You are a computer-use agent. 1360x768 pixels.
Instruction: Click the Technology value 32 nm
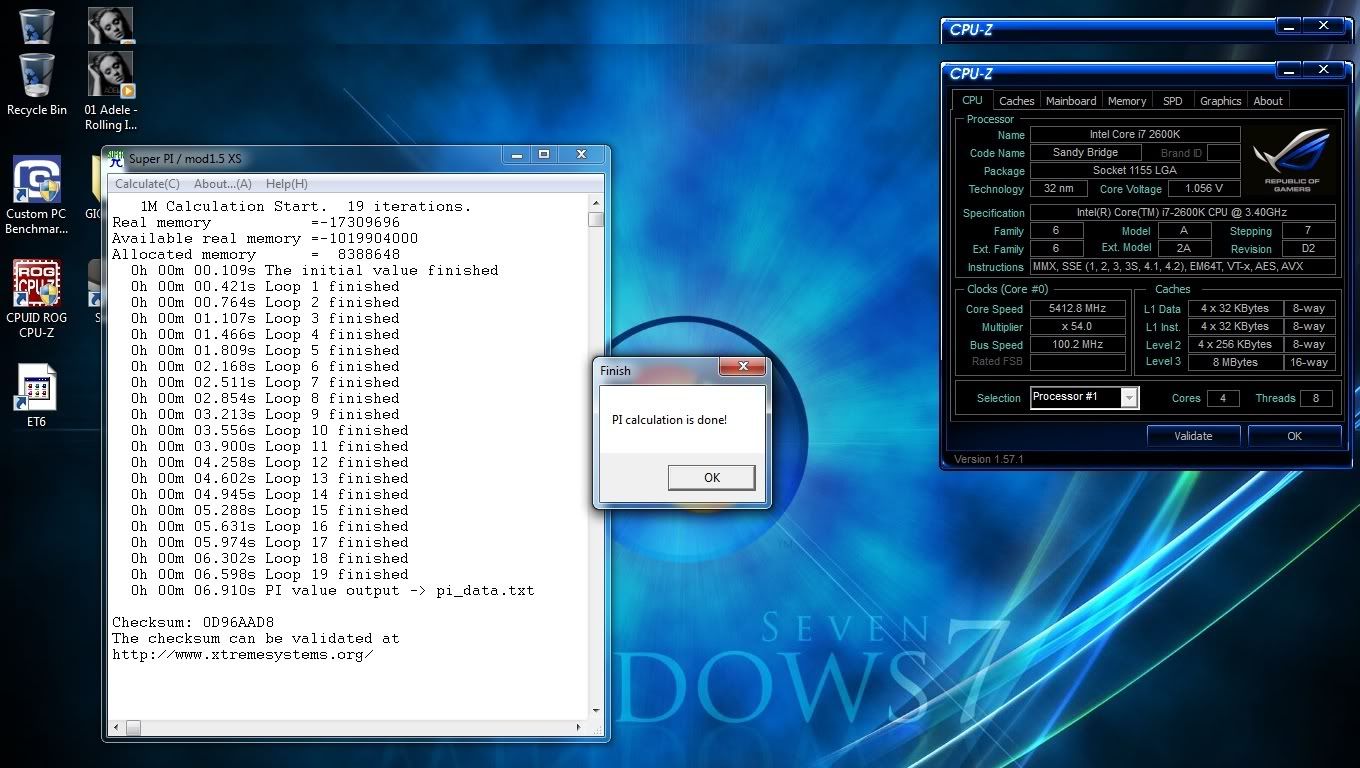tap(1058, 188)
